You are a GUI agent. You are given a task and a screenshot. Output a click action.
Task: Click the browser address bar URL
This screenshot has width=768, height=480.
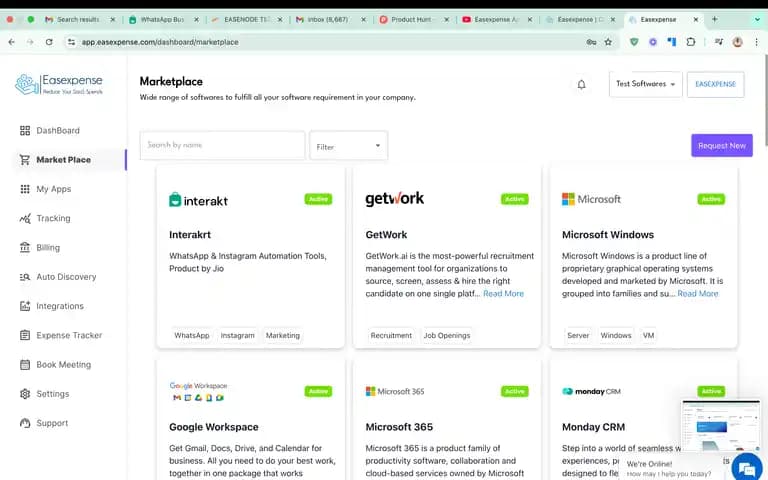click(x=160, y=42)
